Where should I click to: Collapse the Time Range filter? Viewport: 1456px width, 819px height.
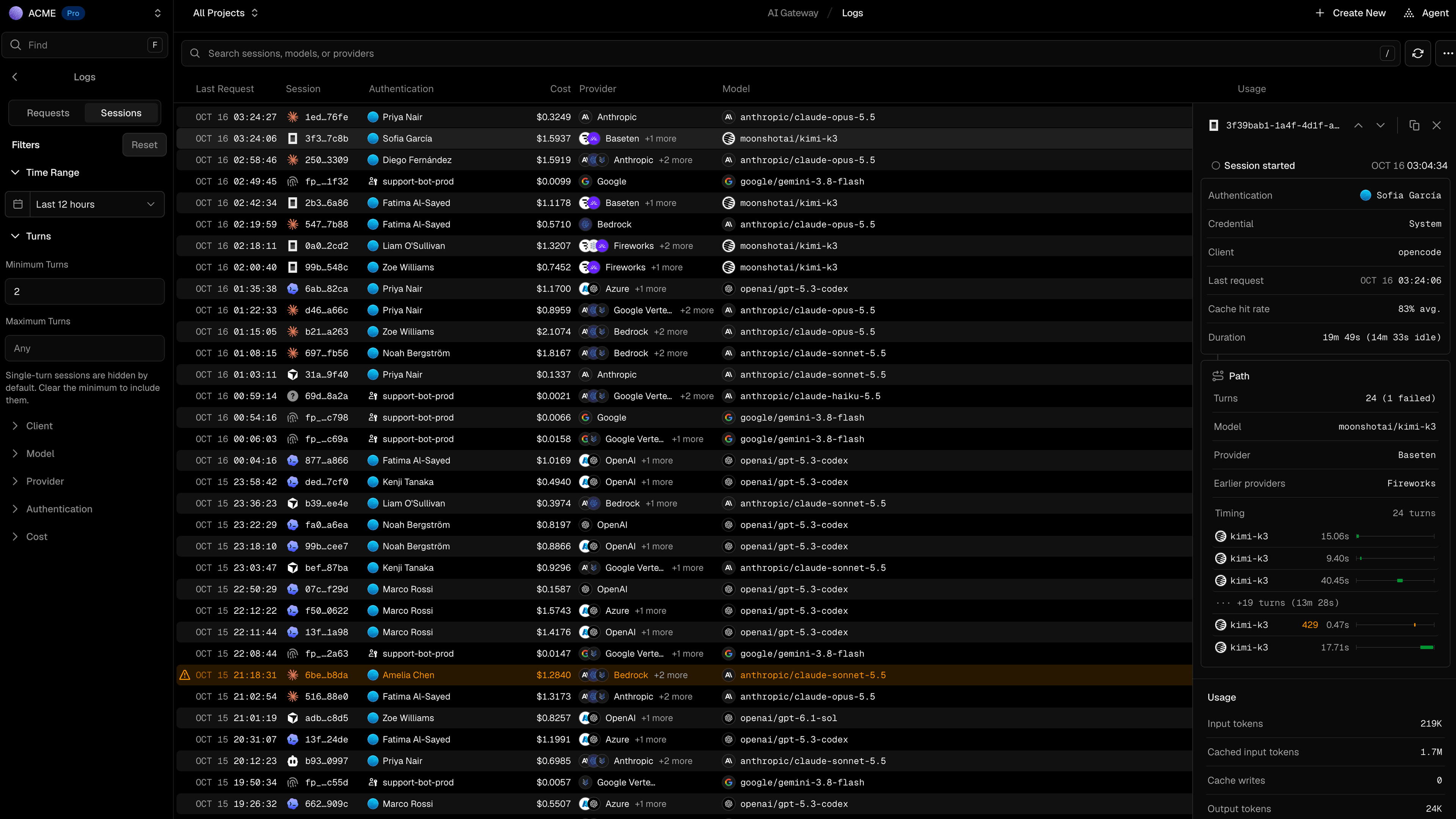pos(45,173)
